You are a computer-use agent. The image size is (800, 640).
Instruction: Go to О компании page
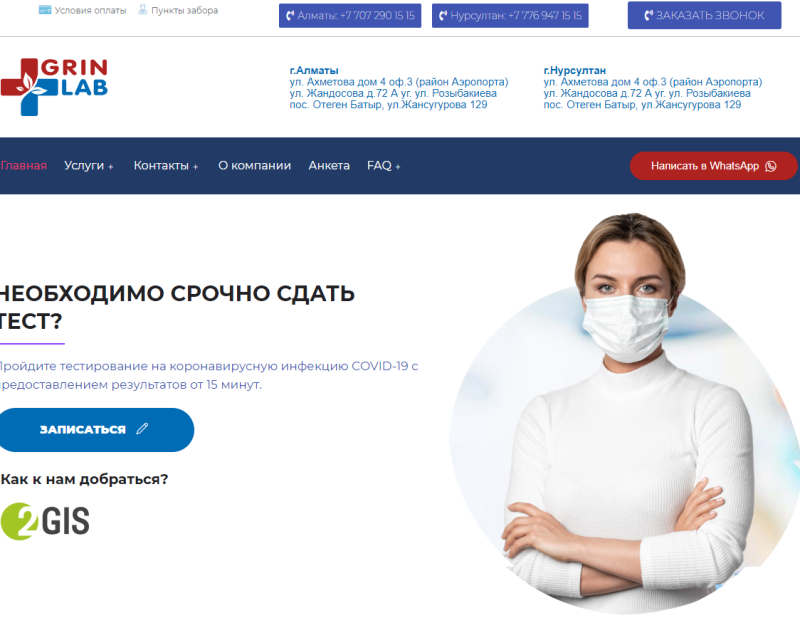coord(255,165)
